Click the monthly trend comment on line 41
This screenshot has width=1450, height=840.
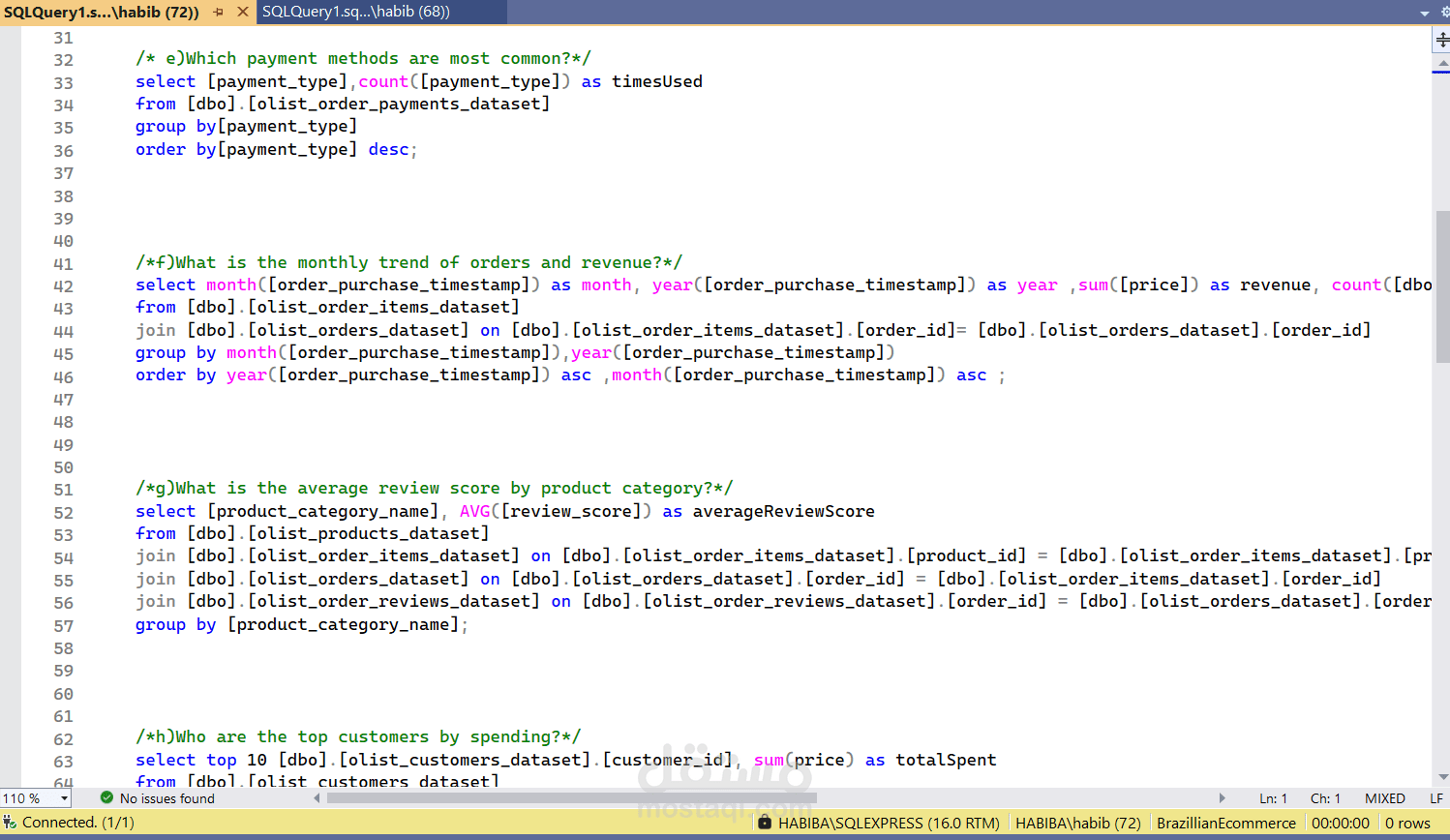(408, 263)
